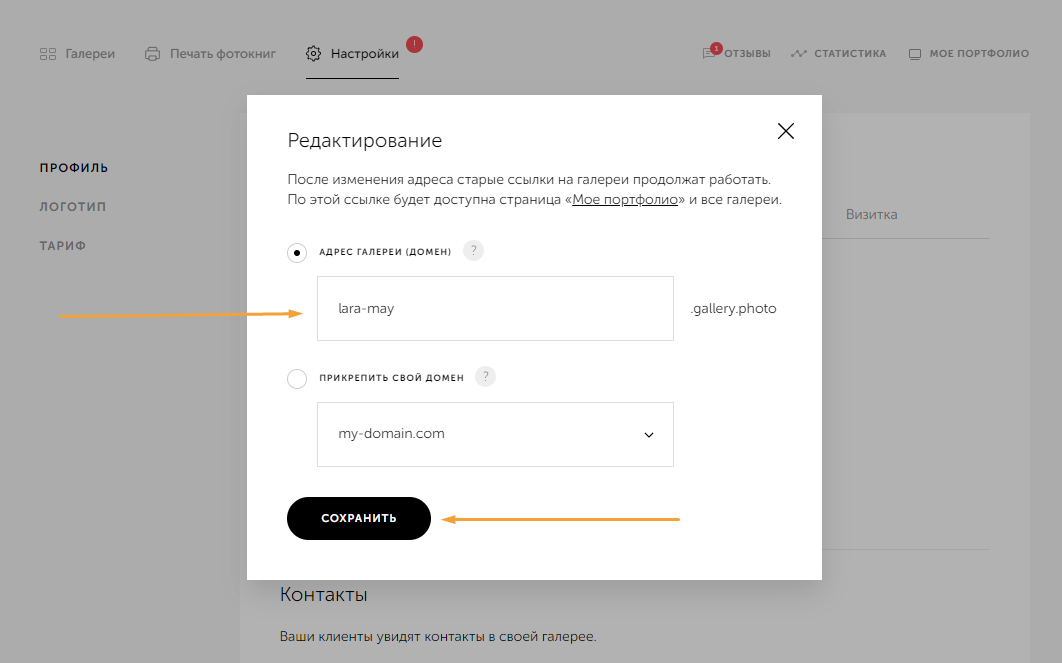
Task: Click the lara-may domain input field
Action: point(495,309)
